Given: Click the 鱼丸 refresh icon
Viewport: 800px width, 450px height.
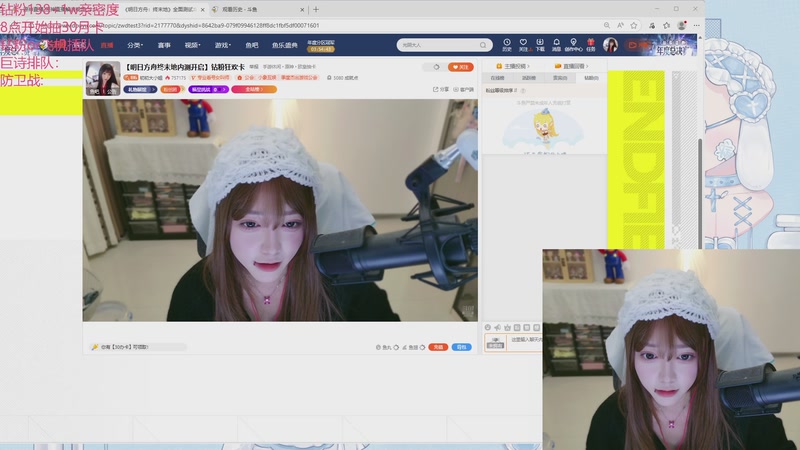Looking at the screenshot, I should [x=396, y=347].
